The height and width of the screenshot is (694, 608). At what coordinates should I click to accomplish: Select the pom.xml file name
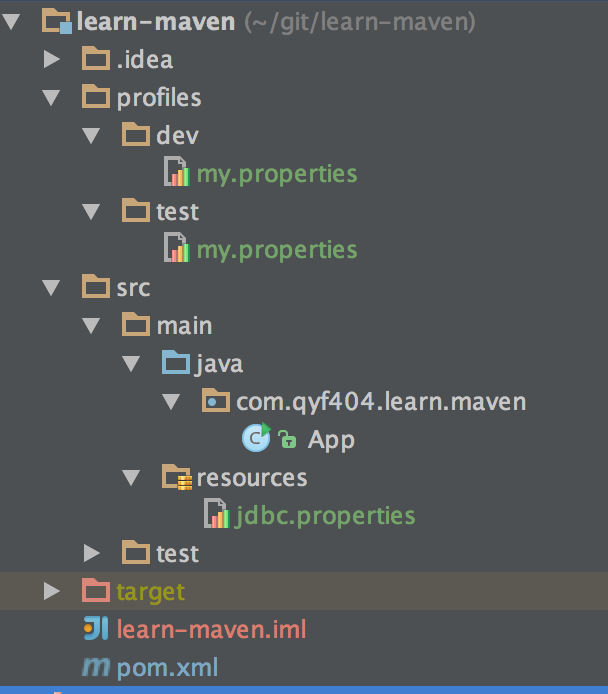click(x=167, y=668)
